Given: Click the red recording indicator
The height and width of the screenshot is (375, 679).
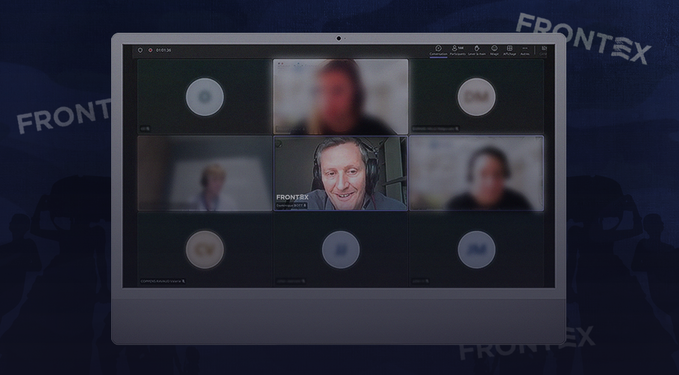Looking at the screenshot, I should click(x=150, y=50).
